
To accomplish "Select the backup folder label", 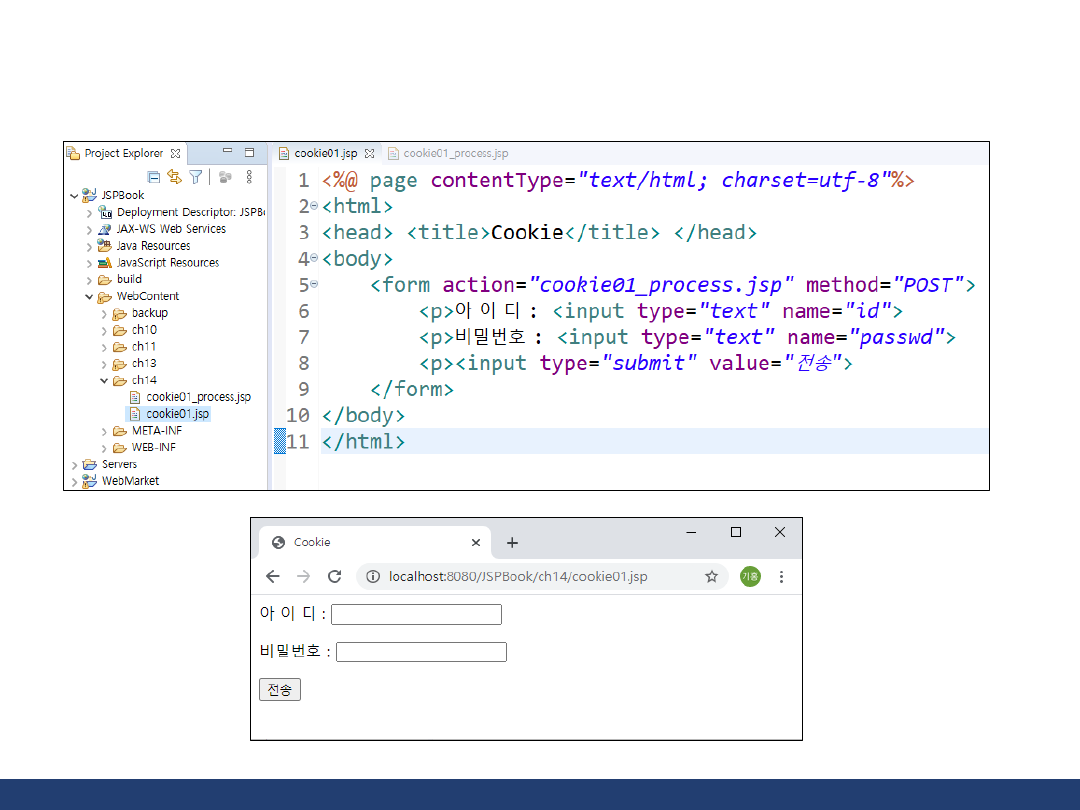I will click(x=149, y=313).
